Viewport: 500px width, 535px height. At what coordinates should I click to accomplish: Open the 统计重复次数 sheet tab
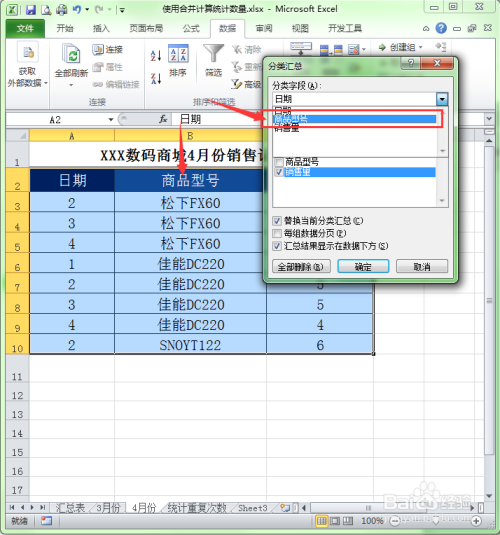(x=197, y=508)
